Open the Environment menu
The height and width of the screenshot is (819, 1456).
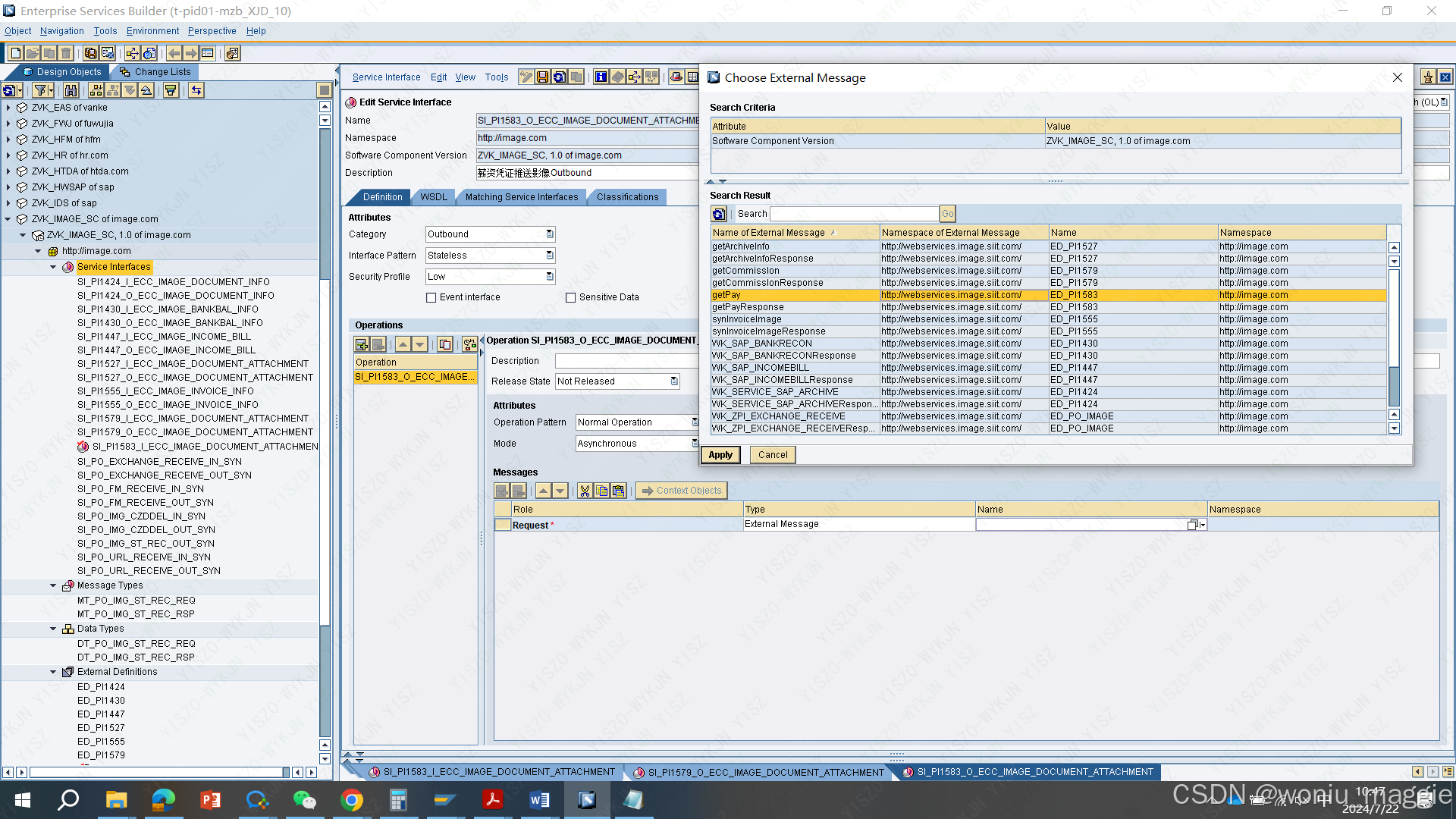[x=152, y=31]
